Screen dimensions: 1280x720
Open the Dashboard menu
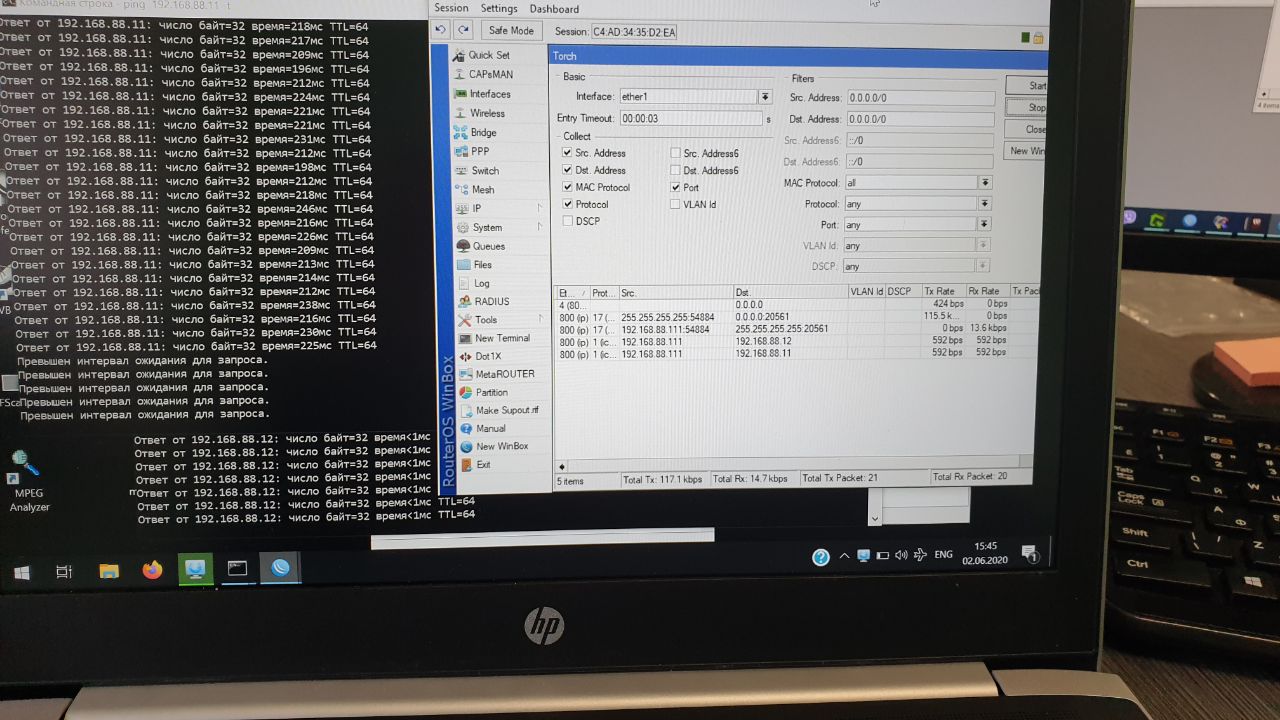(554, 8)
